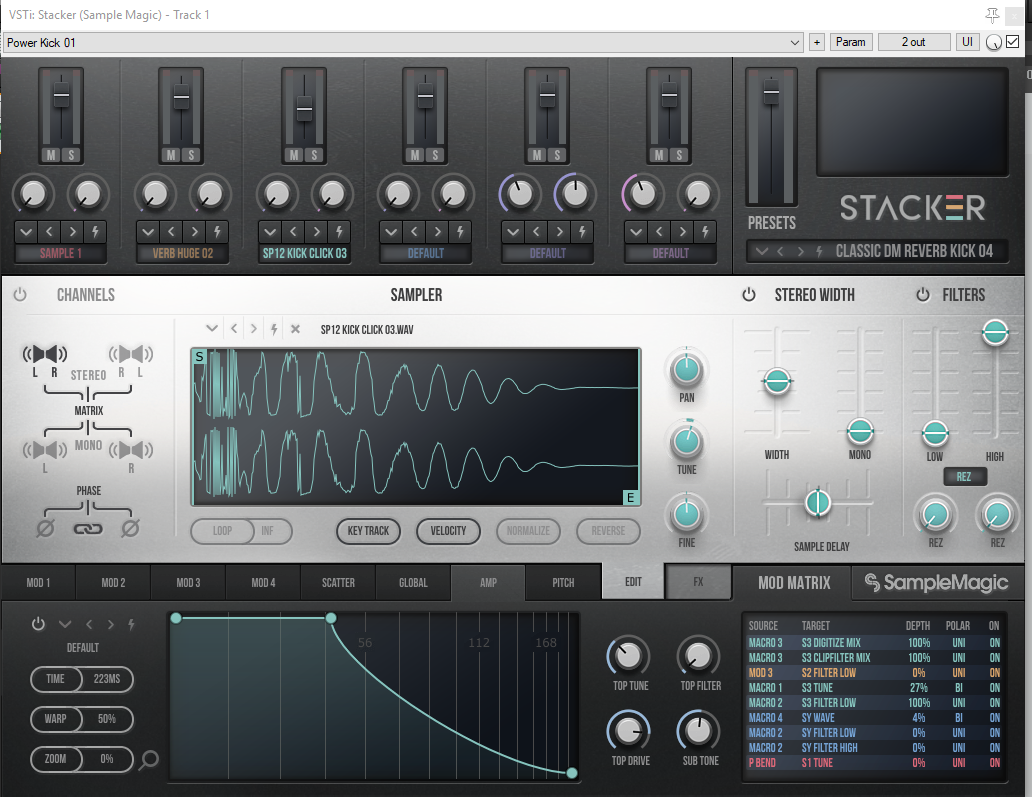Switch to the SCATTER tab
This screenshot has height=797, width=1032.
tap(338, 583)
